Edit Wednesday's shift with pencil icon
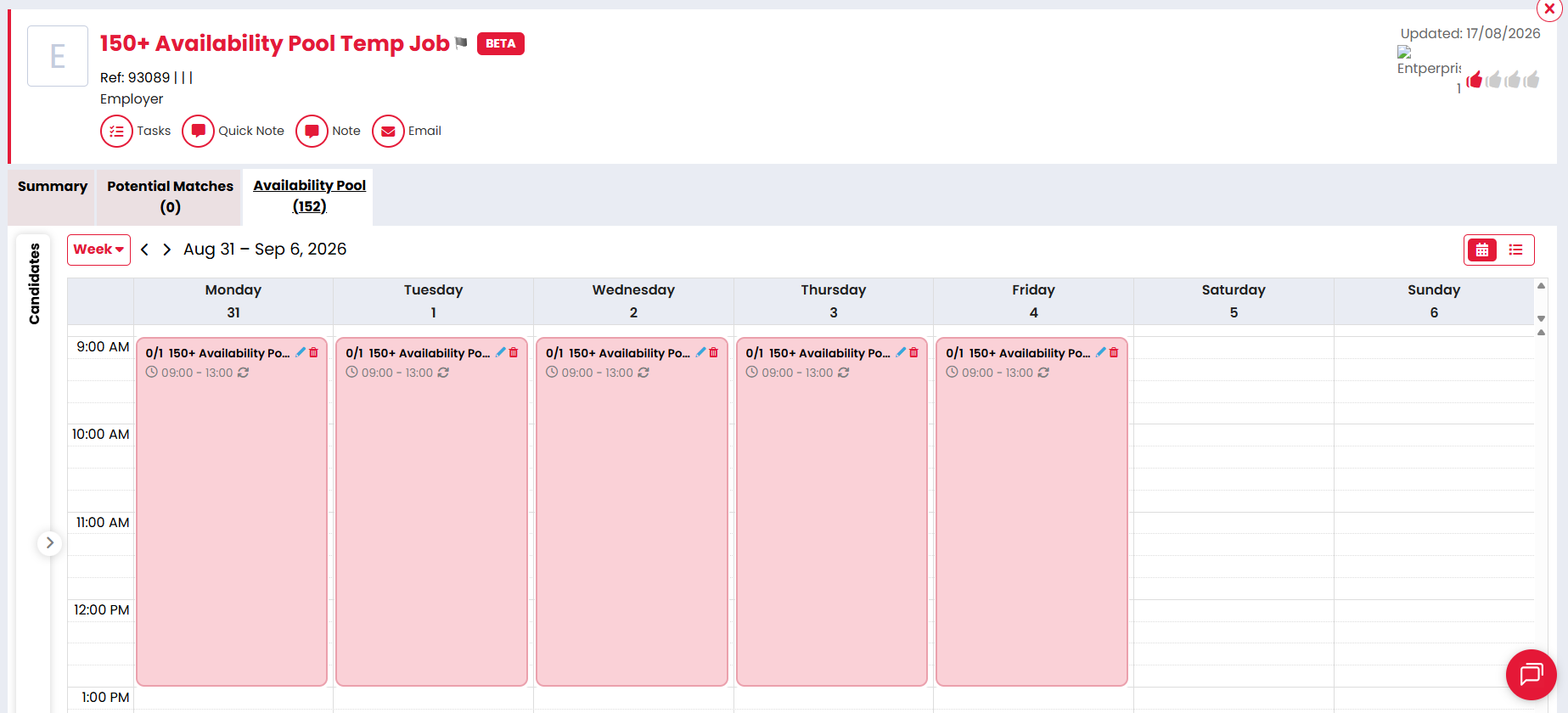The height and width of the screenshot is (713, 1568). (x=701, y=352)
